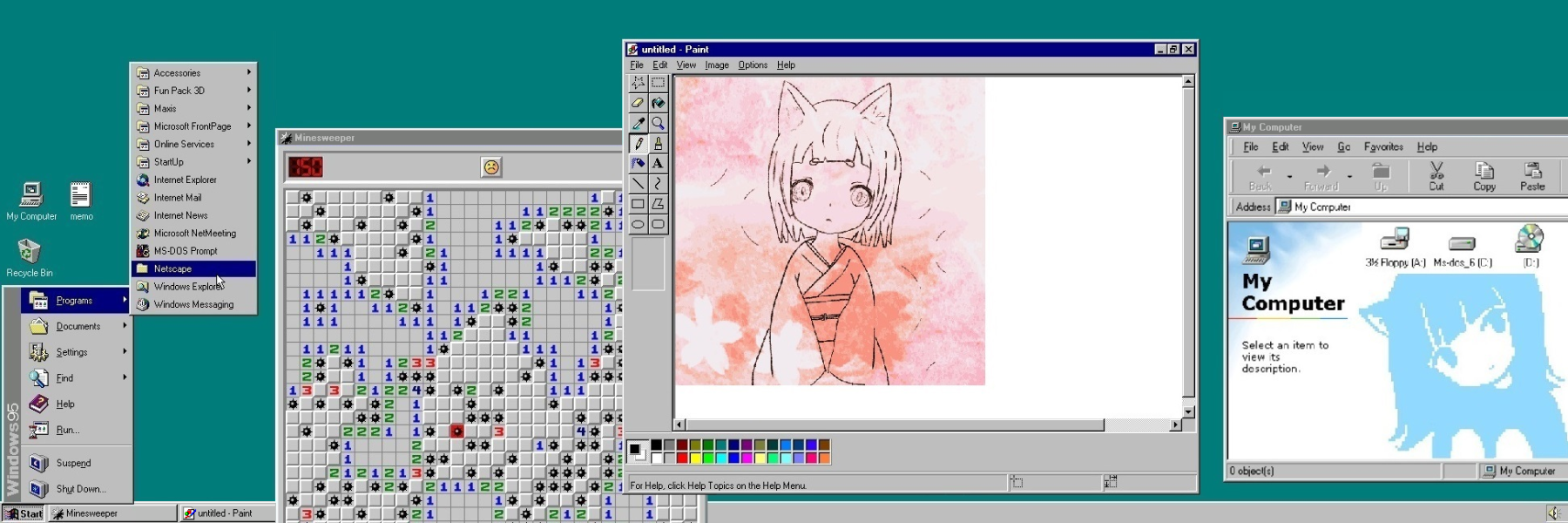This screenshot has width=1568, height=523.
Task: Select the 3½ Floppy (A:) drive icon
Action: [1395, 247]
